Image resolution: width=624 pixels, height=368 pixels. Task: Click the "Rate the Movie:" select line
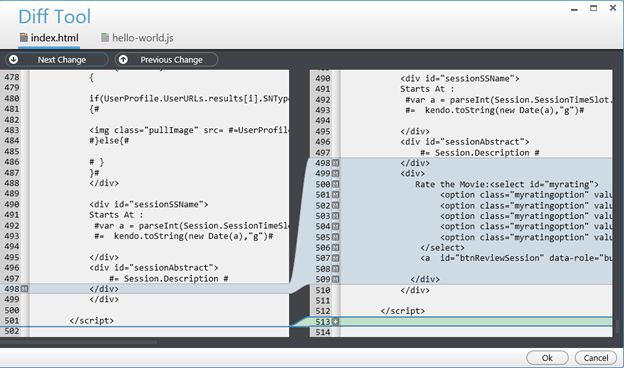[507, 184]
